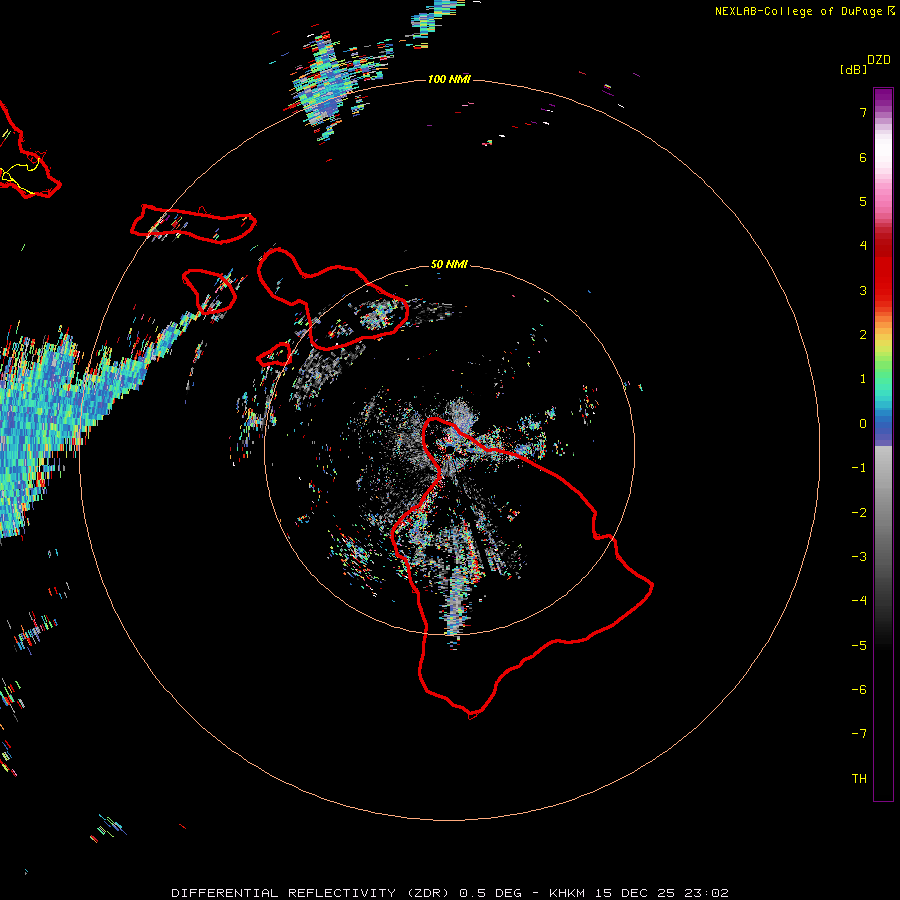
Task: Select the 100 NMI range ring label
Action: tap(449, 79)
